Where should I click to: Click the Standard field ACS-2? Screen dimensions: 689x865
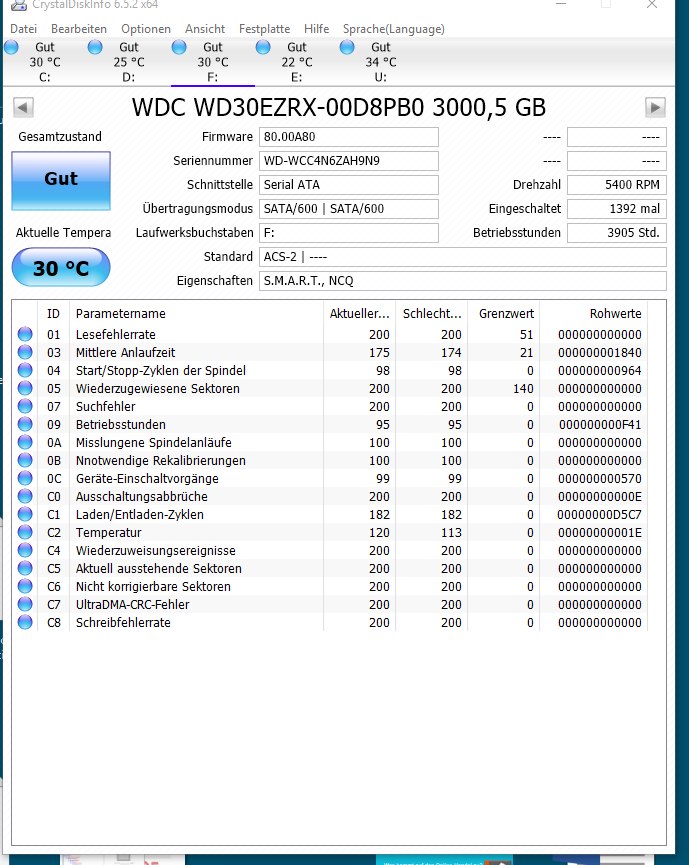(x=462, y=257)
